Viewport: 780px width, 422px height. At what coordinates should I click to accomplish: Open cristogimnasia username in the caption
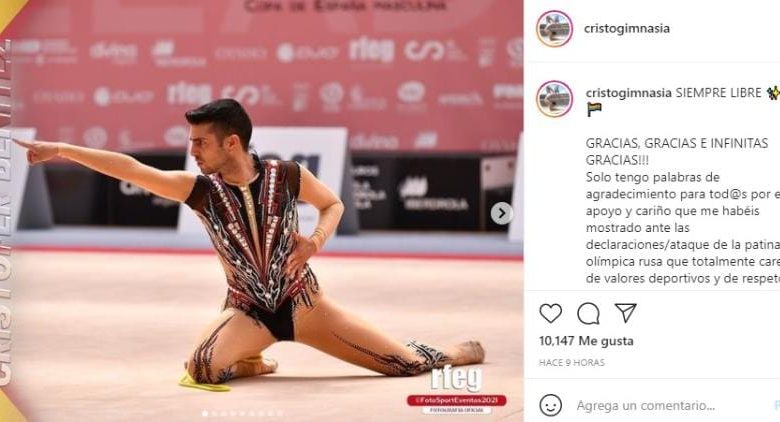pyautogui.click(x=629, y=93)
